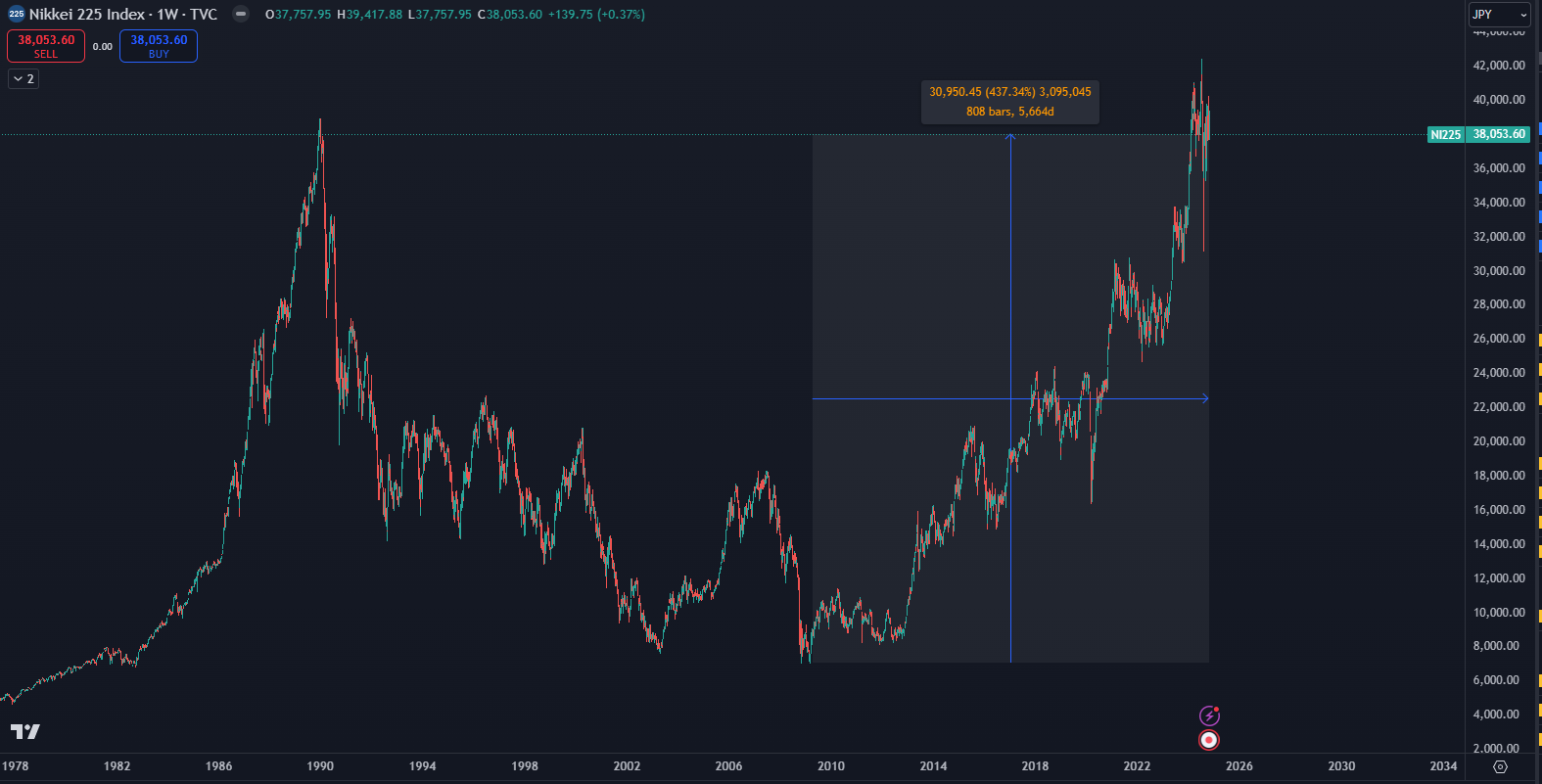
Task: Click the 1998 label on the time axis
Action: point(525,766)
